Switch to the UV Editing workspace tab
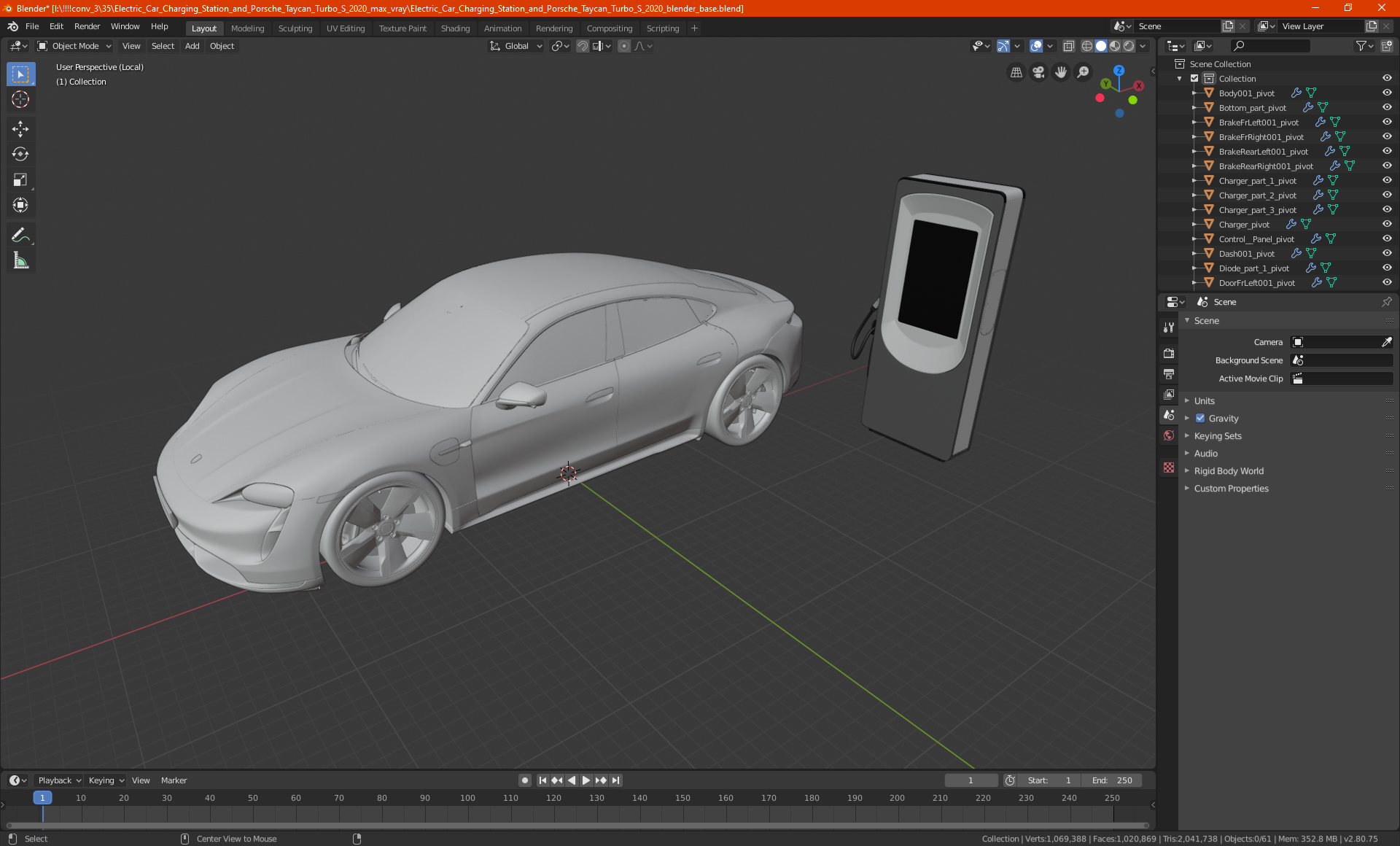The height and width of the screenshot is (846, 1400). [x=346, y=28]
